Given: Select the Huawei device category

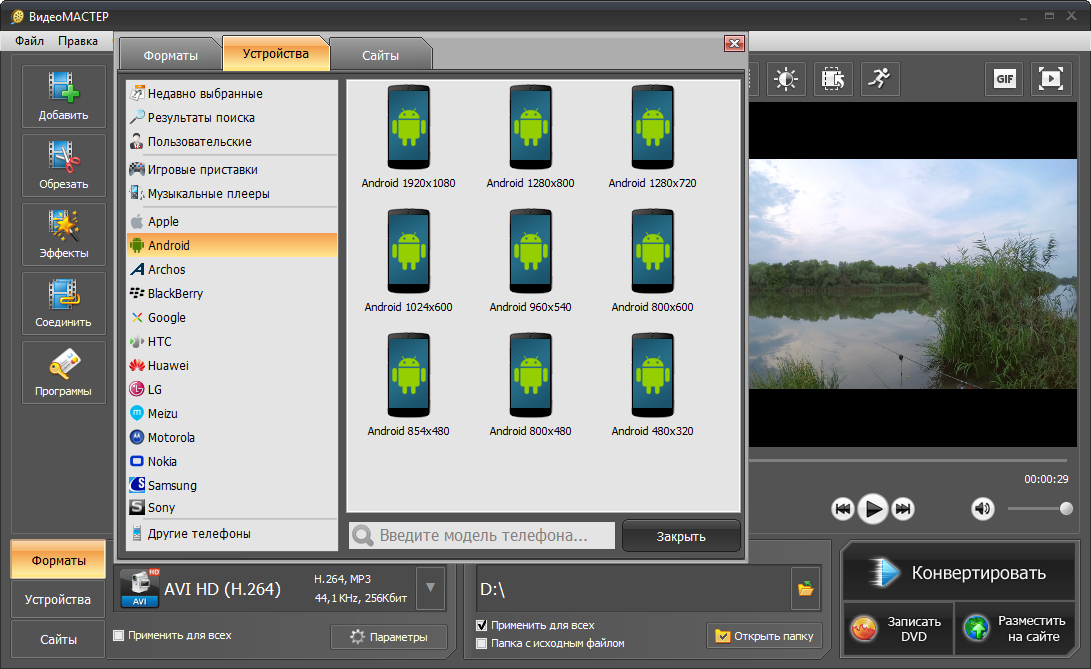Looking at the screenshot, I should point(232,365).
